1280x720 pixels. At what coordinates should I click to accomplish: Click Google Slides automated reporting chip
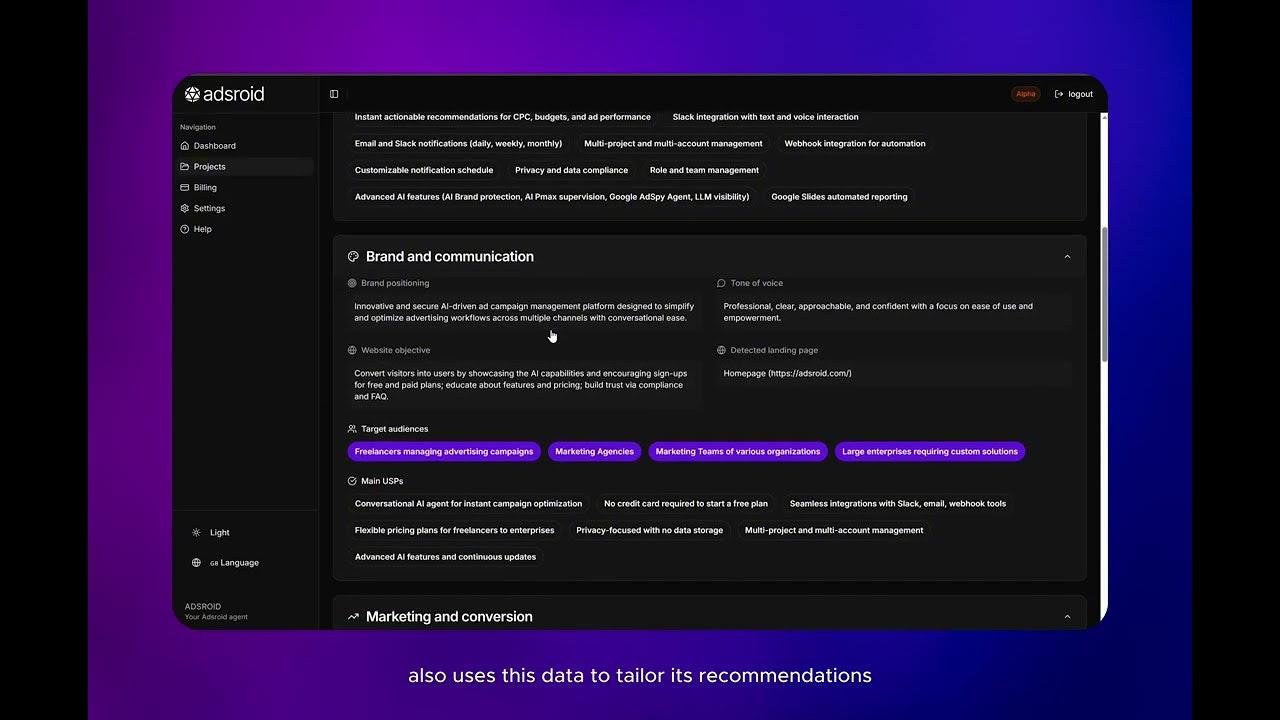point(839,197)
